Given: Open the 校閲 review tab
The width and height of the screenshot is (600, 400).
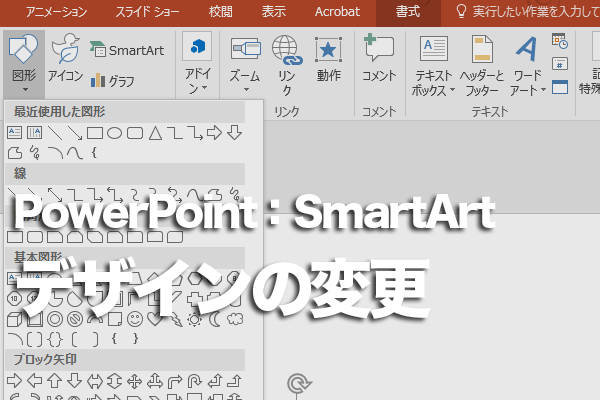Looking at the screenshot, I should pyautogui.click(x=220, y=12).
